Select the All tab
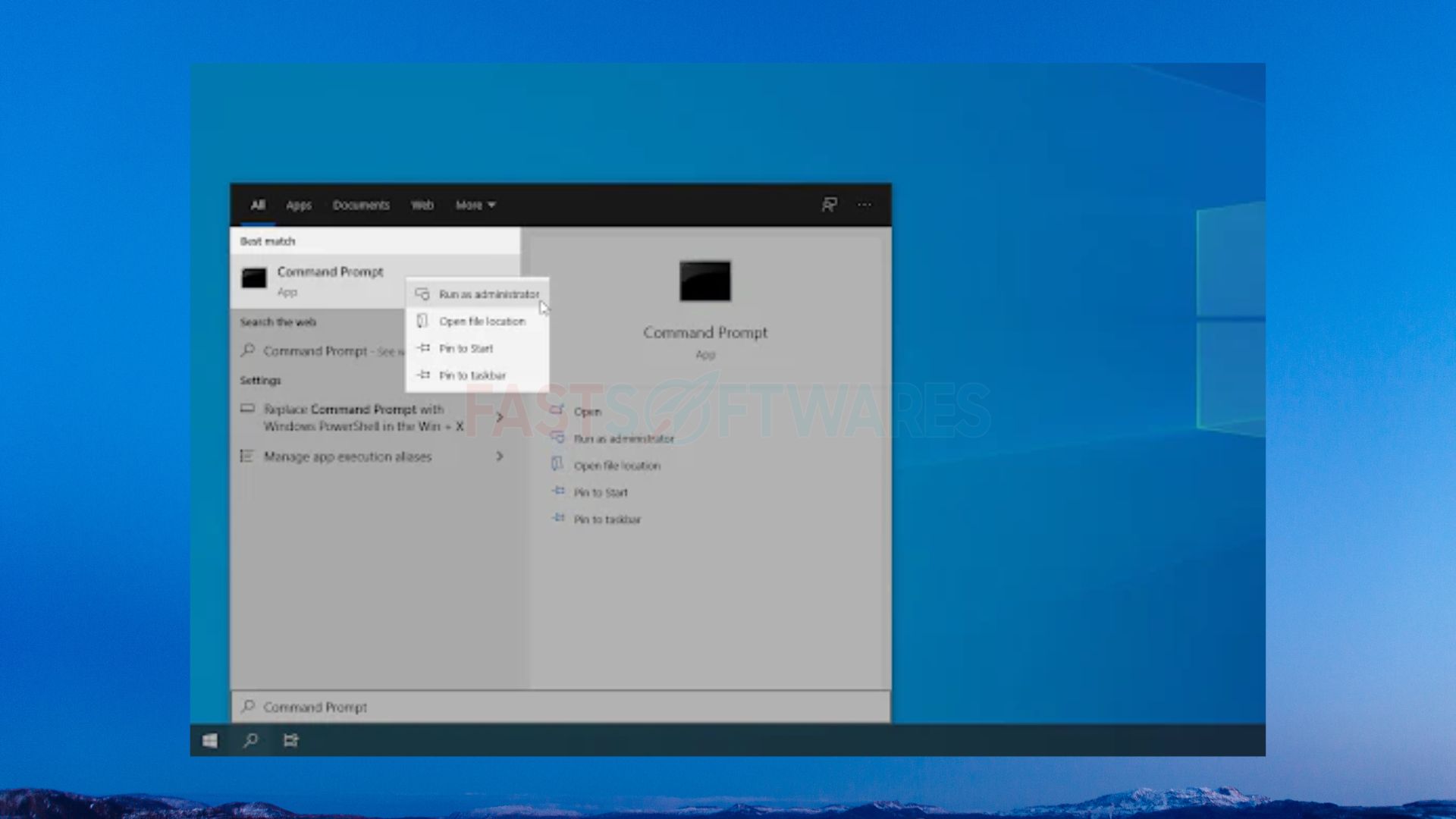The image size is (1456, 819). pyautogui.click(x=258, y=205)
